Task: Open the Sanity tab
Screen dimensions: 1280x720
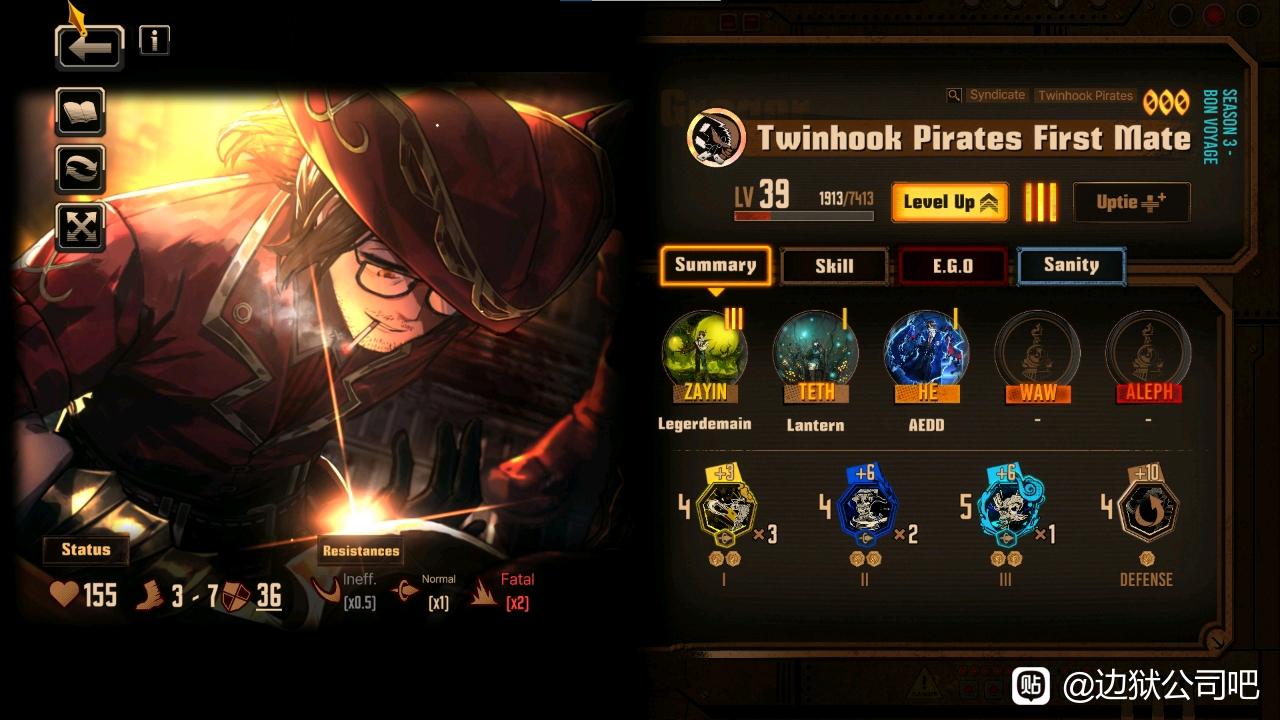Action: 1071,266
